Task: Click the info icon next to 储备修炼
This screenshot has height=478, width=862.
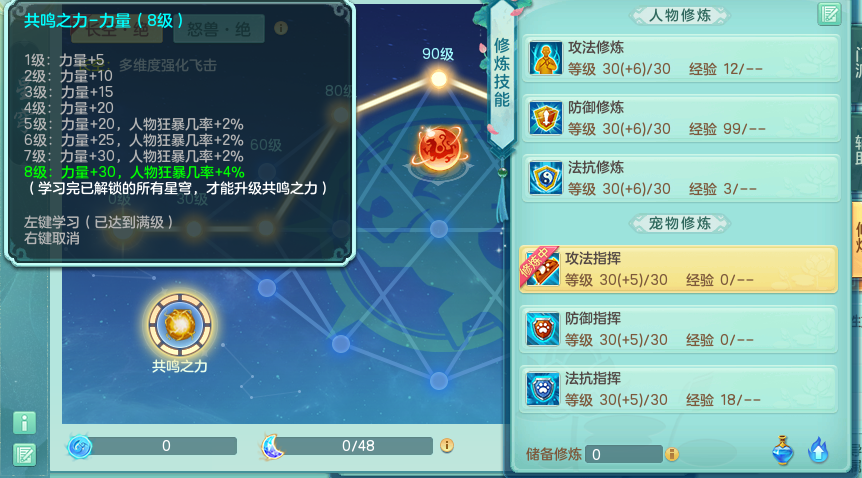Action: [672, 454]
